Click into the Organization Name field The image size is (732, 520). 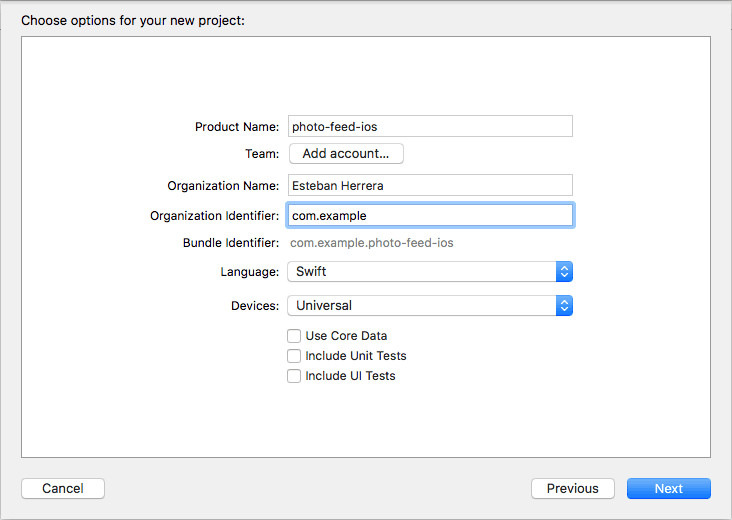click(x=430, y=185)
